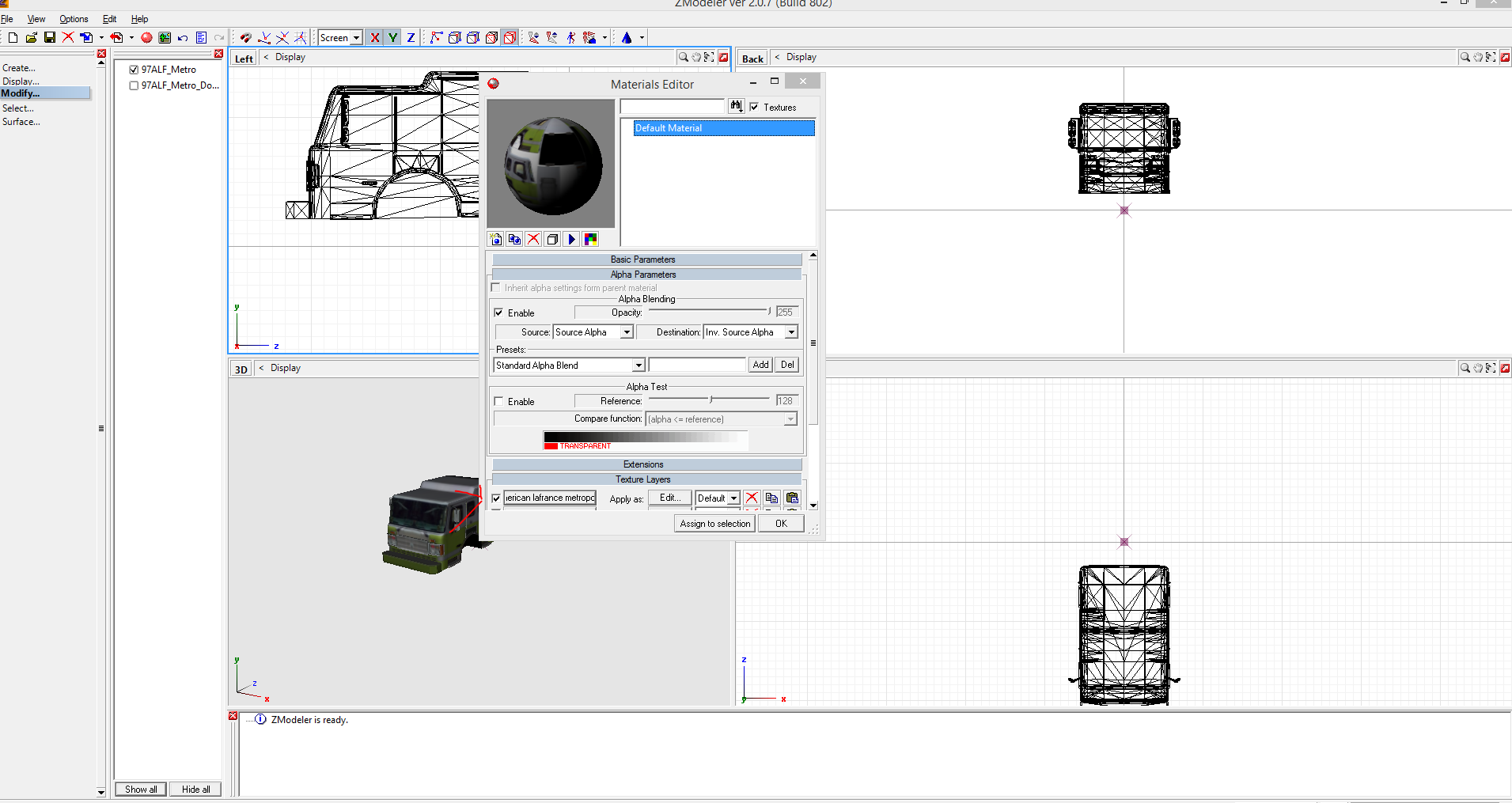This screenshot has width=1512, height=803.
Task: Select the magnet snapping tool
Action: [245, 37]
